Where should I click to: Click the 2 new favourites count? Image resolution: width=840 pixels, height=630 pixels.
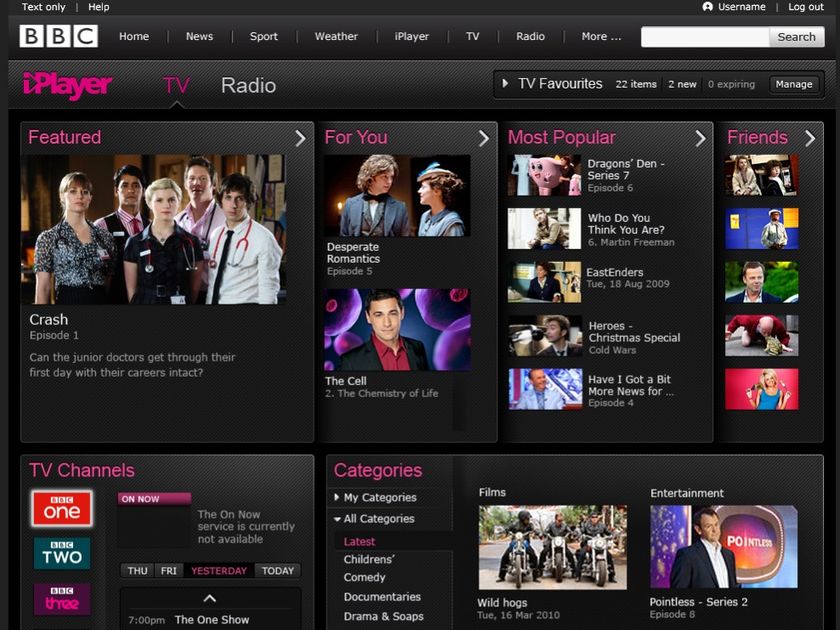(x=682, y=84)
